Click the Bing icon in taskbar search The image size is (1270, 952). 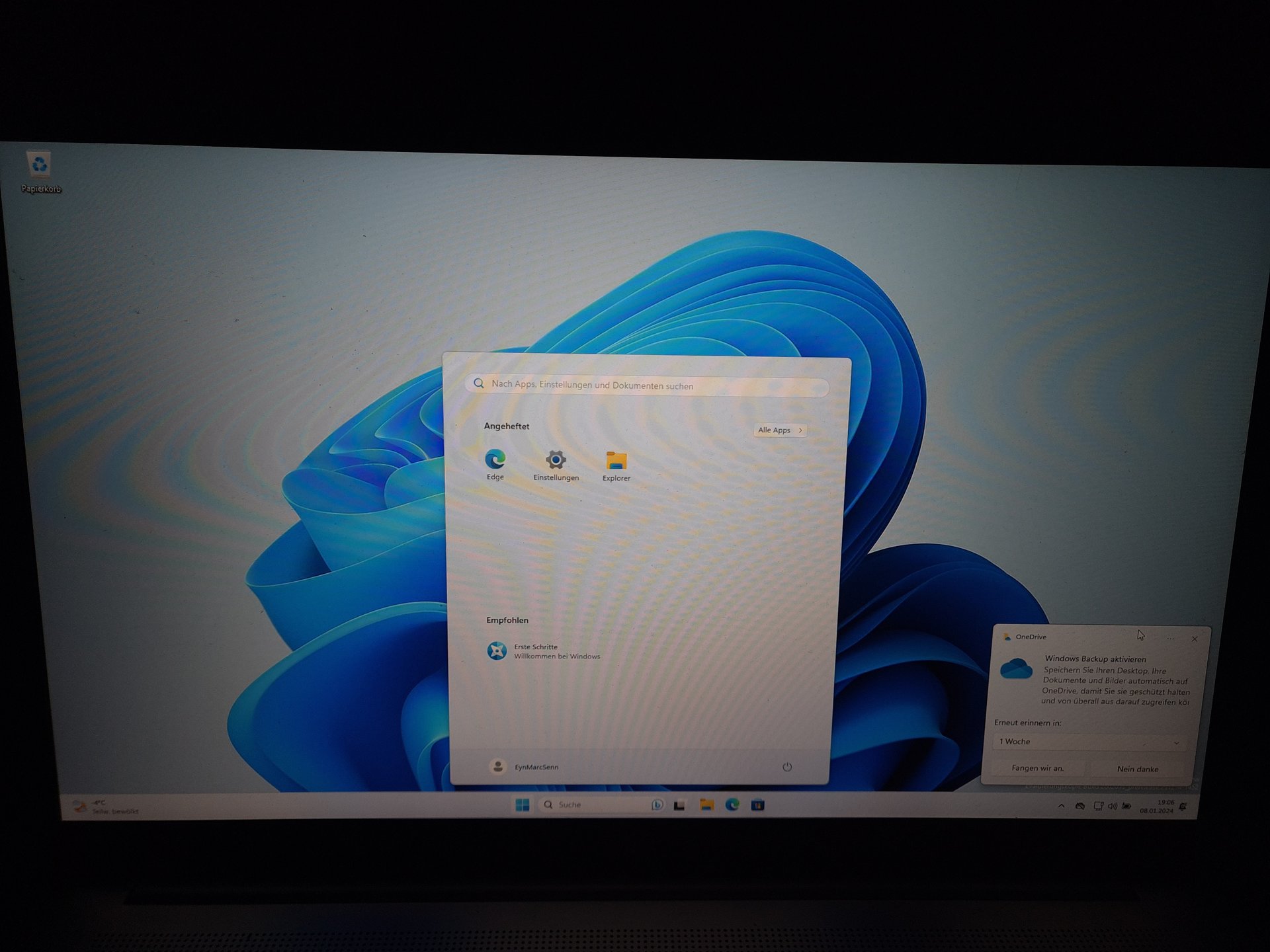pyautogui.click(x=657, y=805)
